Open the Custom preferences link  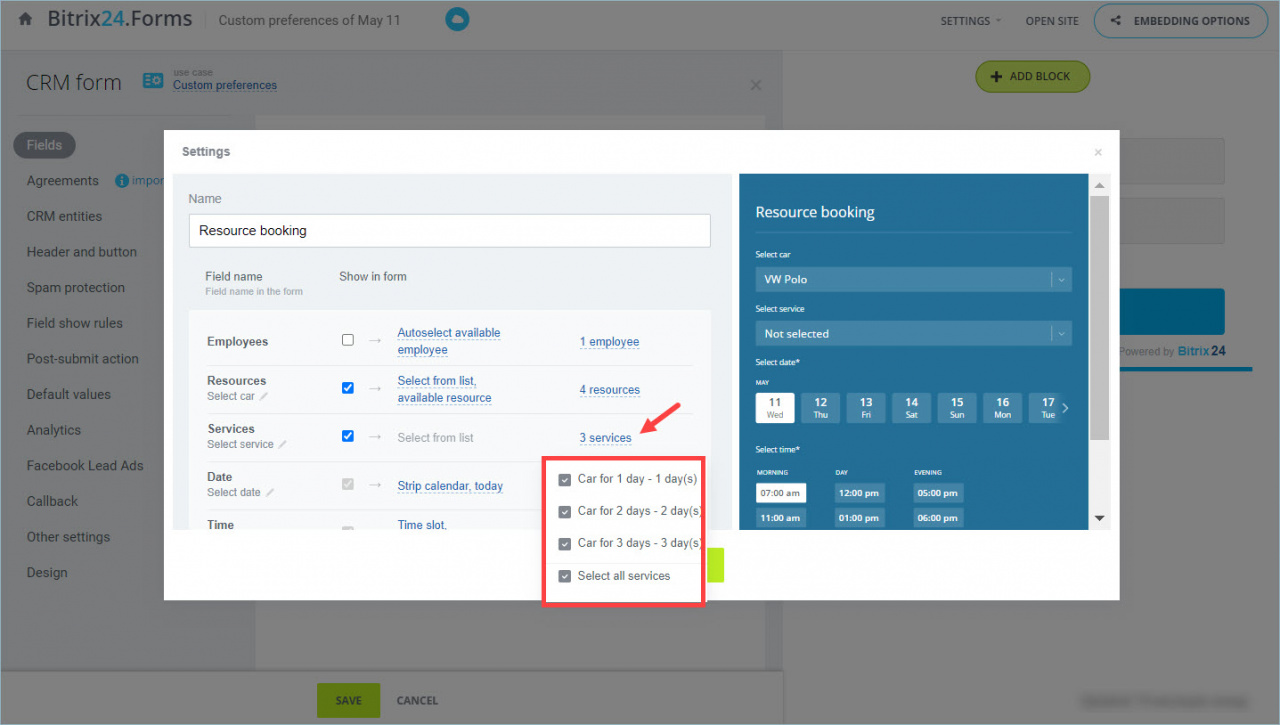pyautogui.click(x=225, y=86)
